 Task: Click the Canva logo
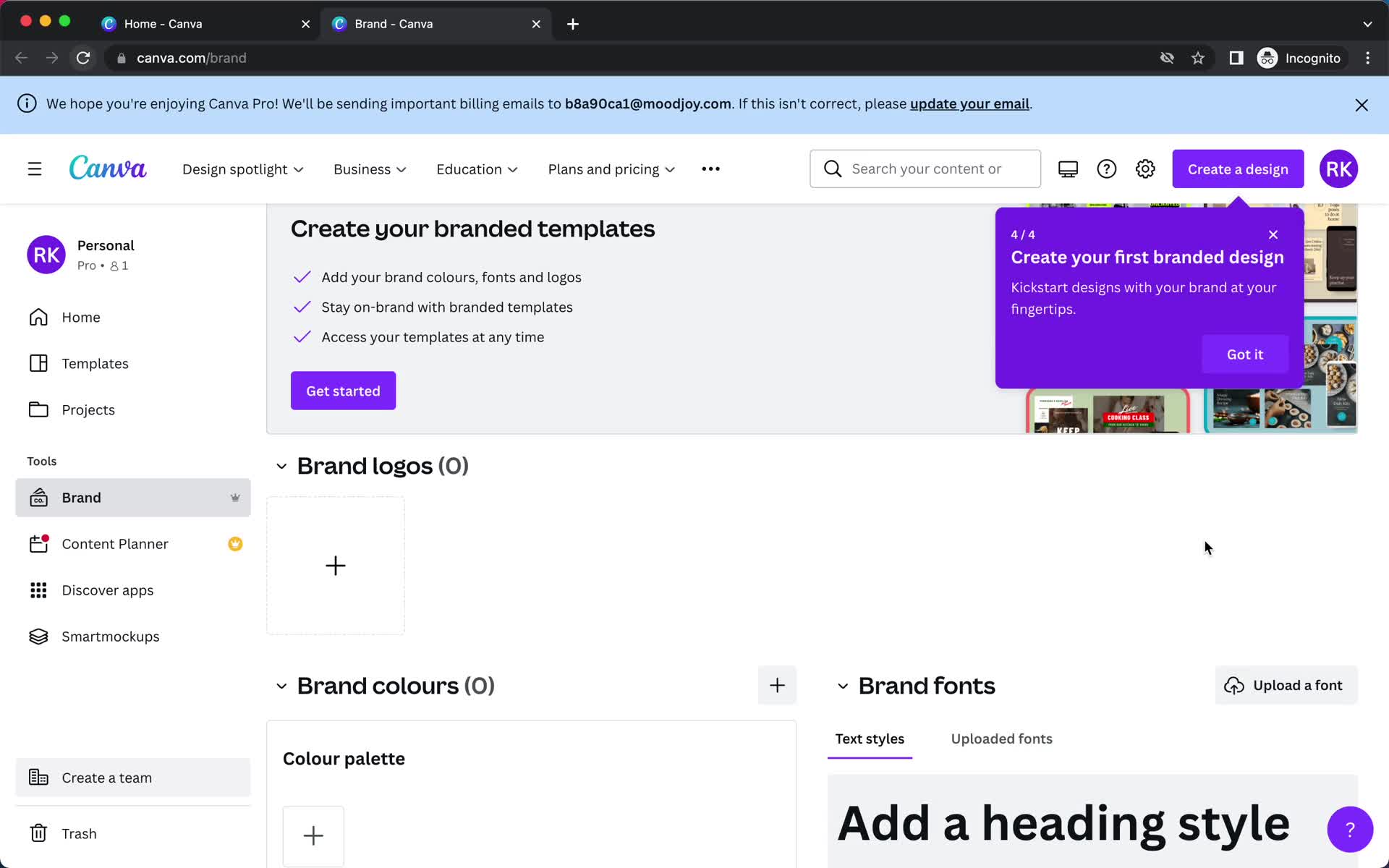[108, 168]
